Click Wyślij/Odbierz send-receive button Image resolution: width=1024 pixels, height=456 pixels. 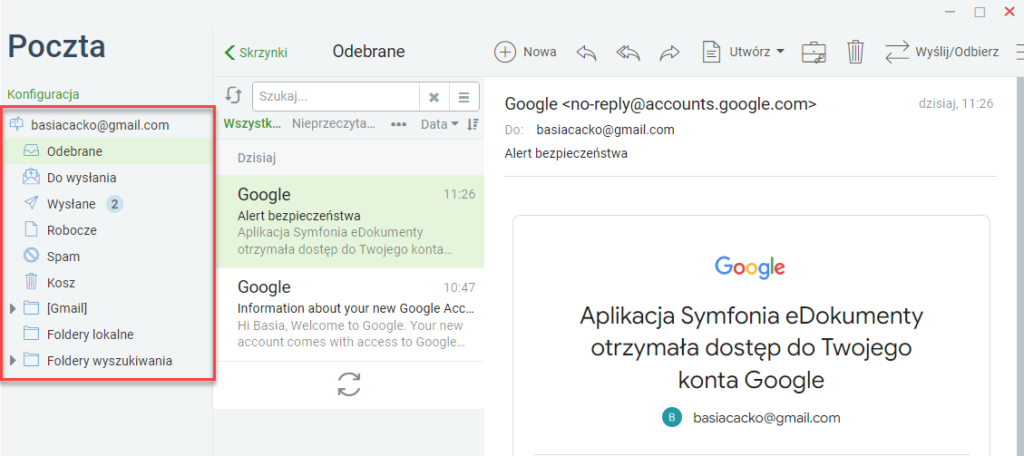tap(941, 52)
